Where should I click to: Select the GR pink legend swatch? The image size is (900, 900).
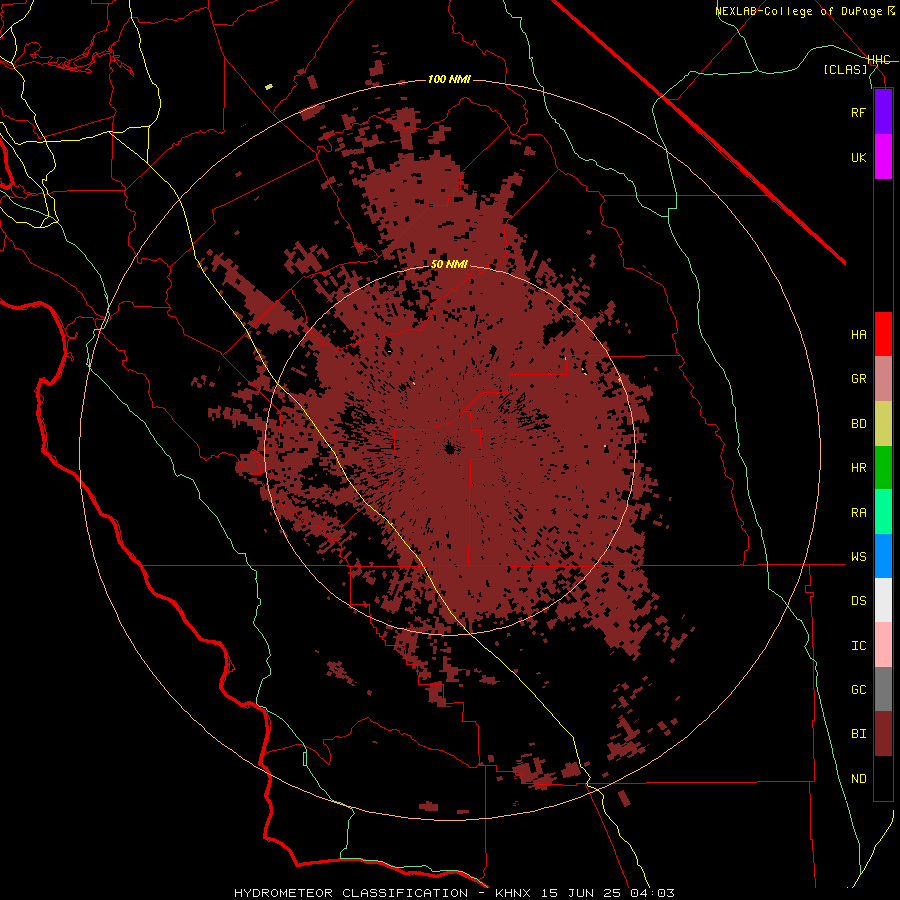pyautogui.click(x=883, y=379)
